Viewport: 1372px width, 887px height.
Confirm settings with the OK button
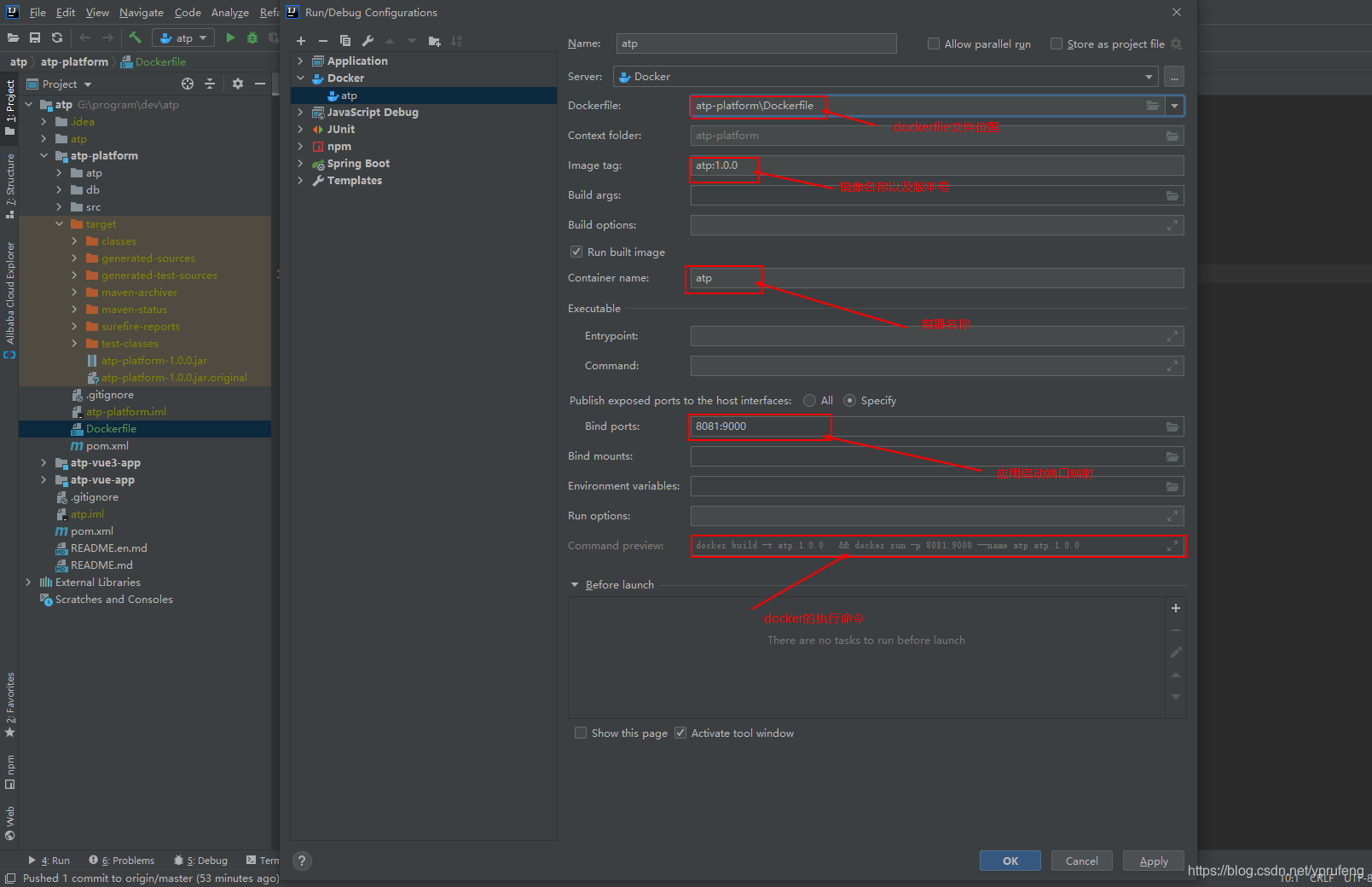tap(1010, 861)
